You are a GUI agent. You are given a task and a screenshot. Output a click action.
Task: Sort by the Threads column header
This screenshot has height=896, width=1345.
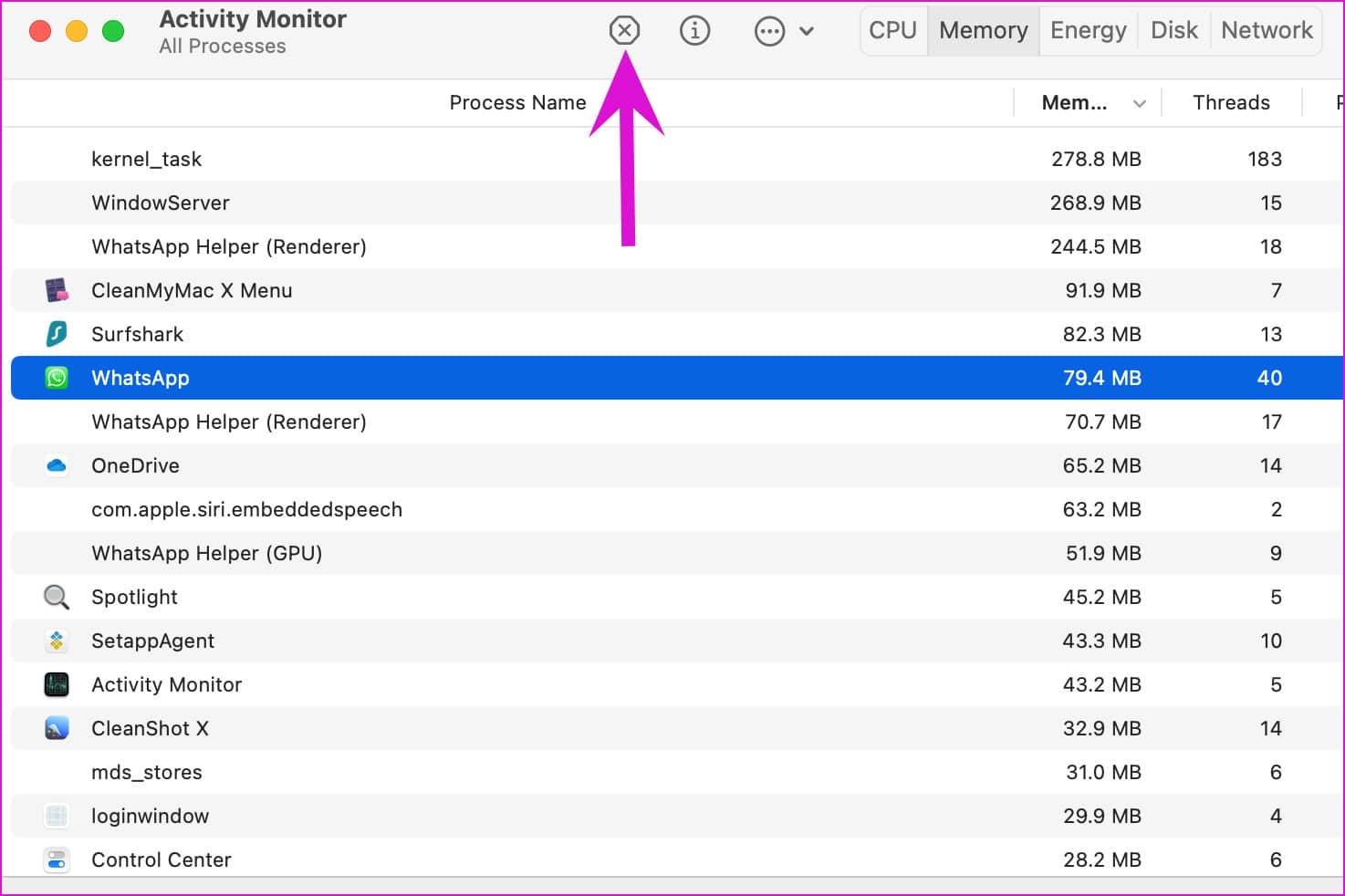(1230, 103)
